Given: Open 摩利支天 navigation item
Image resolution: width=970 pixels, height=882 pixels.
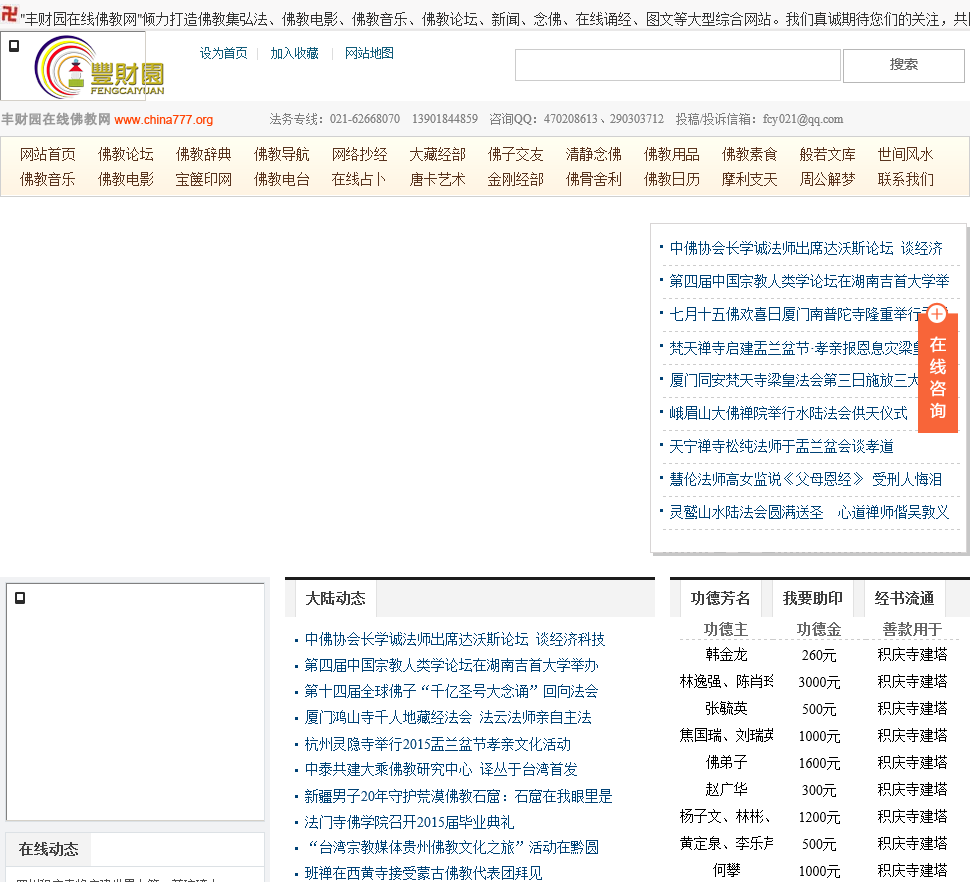Looking at the screenshot, I should (749, 179).
